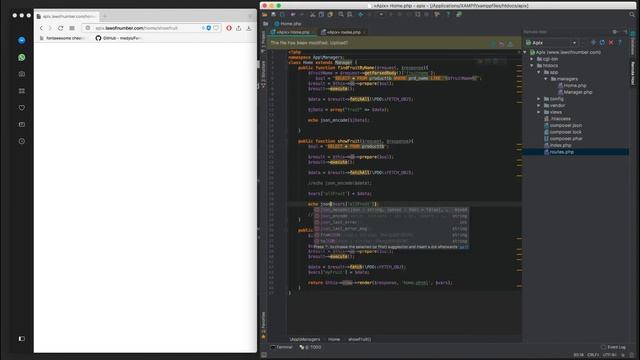Click the Copy icon in IDE toolbar
Image resolution: width=640 pixels, height=360 pixels.
click(x=321, y=14)
